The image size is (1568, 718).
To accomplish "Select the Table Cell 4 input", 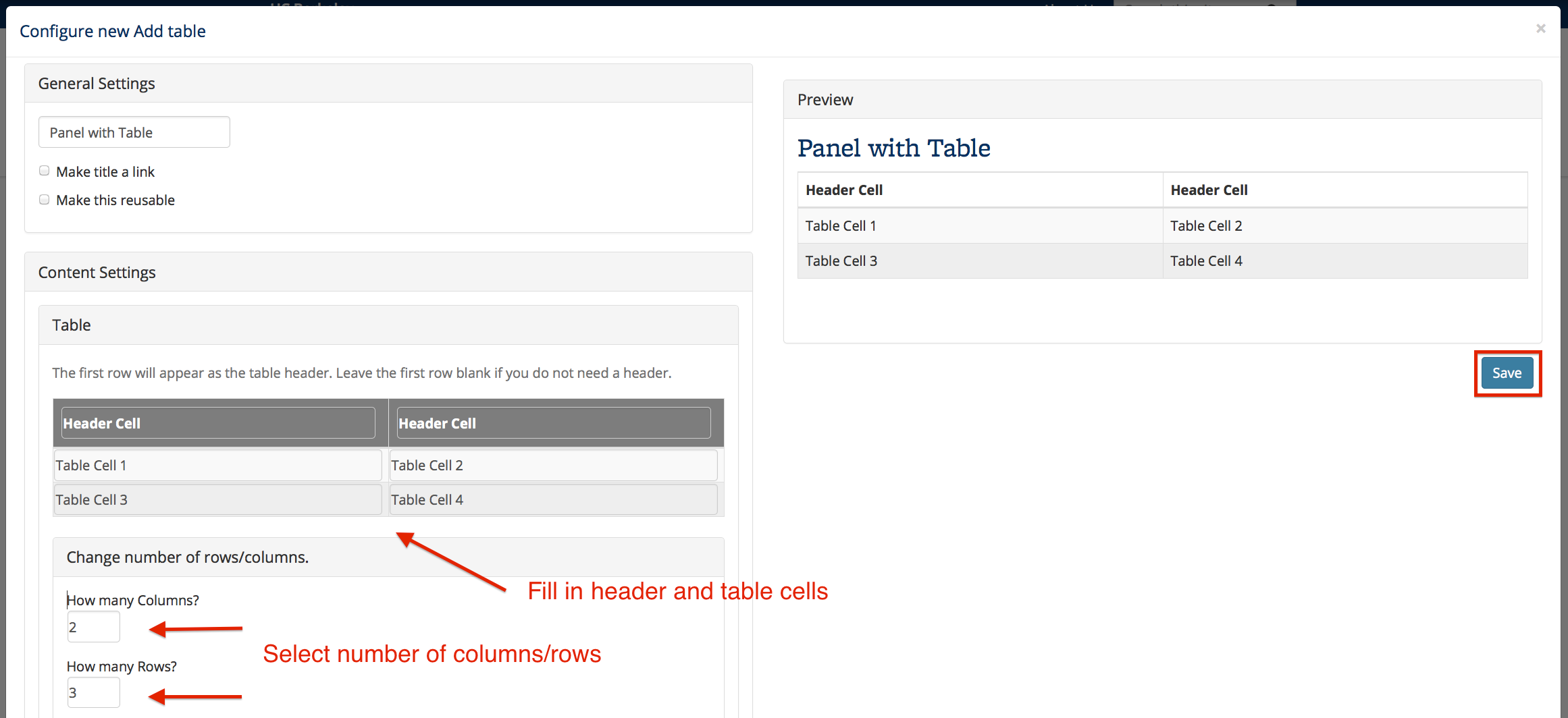I will (552, 499).
